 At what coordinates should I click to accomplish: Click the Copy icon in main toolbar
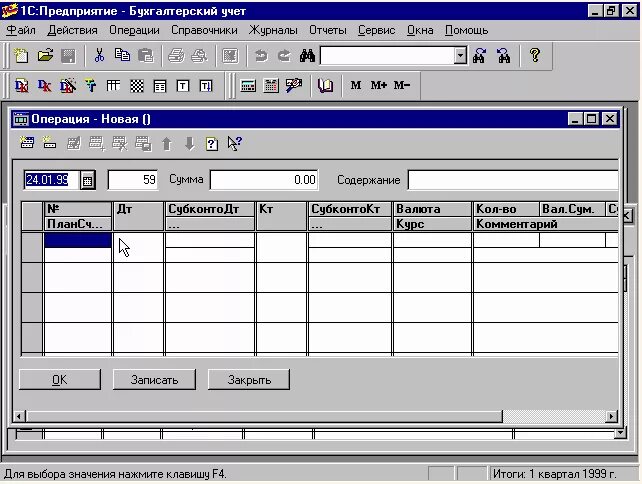[122, 55]
